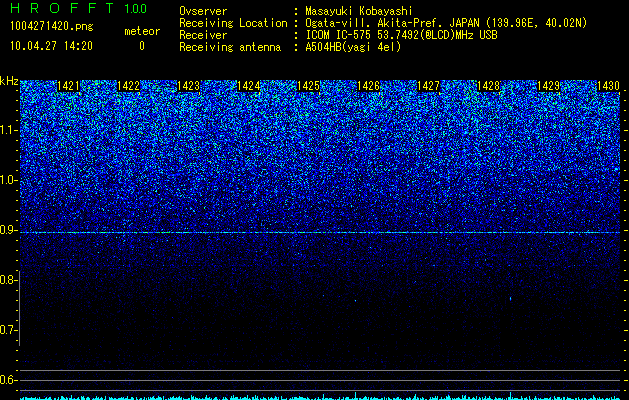
Task: Click the HROFFT program title text
Action: coord(62,8)
